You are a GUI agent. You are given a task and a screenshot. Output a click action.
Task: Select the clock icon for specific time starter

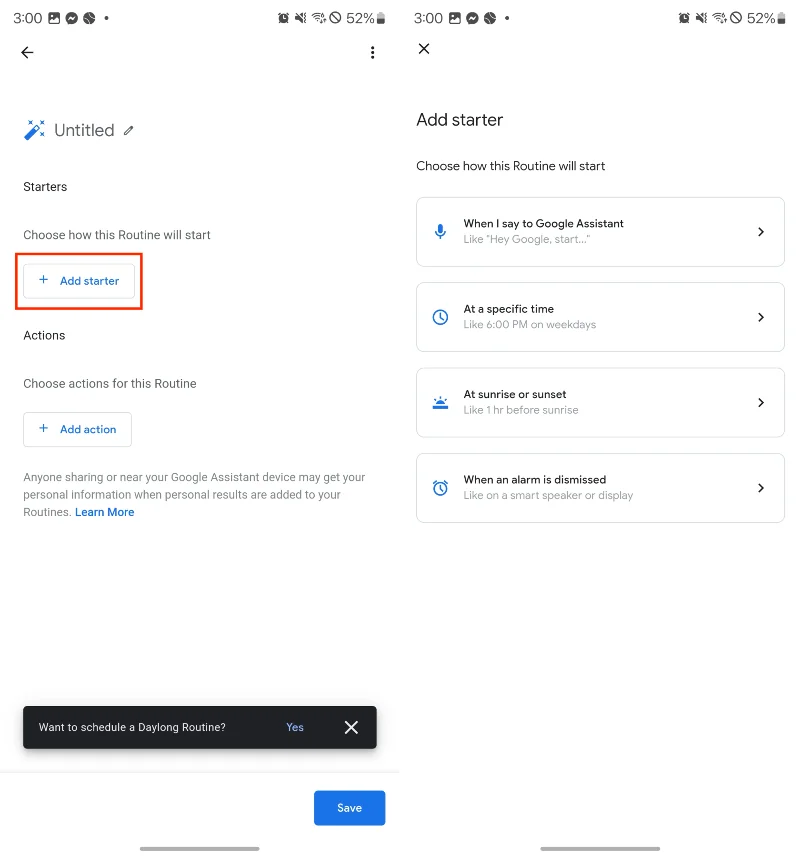[440, 316]
